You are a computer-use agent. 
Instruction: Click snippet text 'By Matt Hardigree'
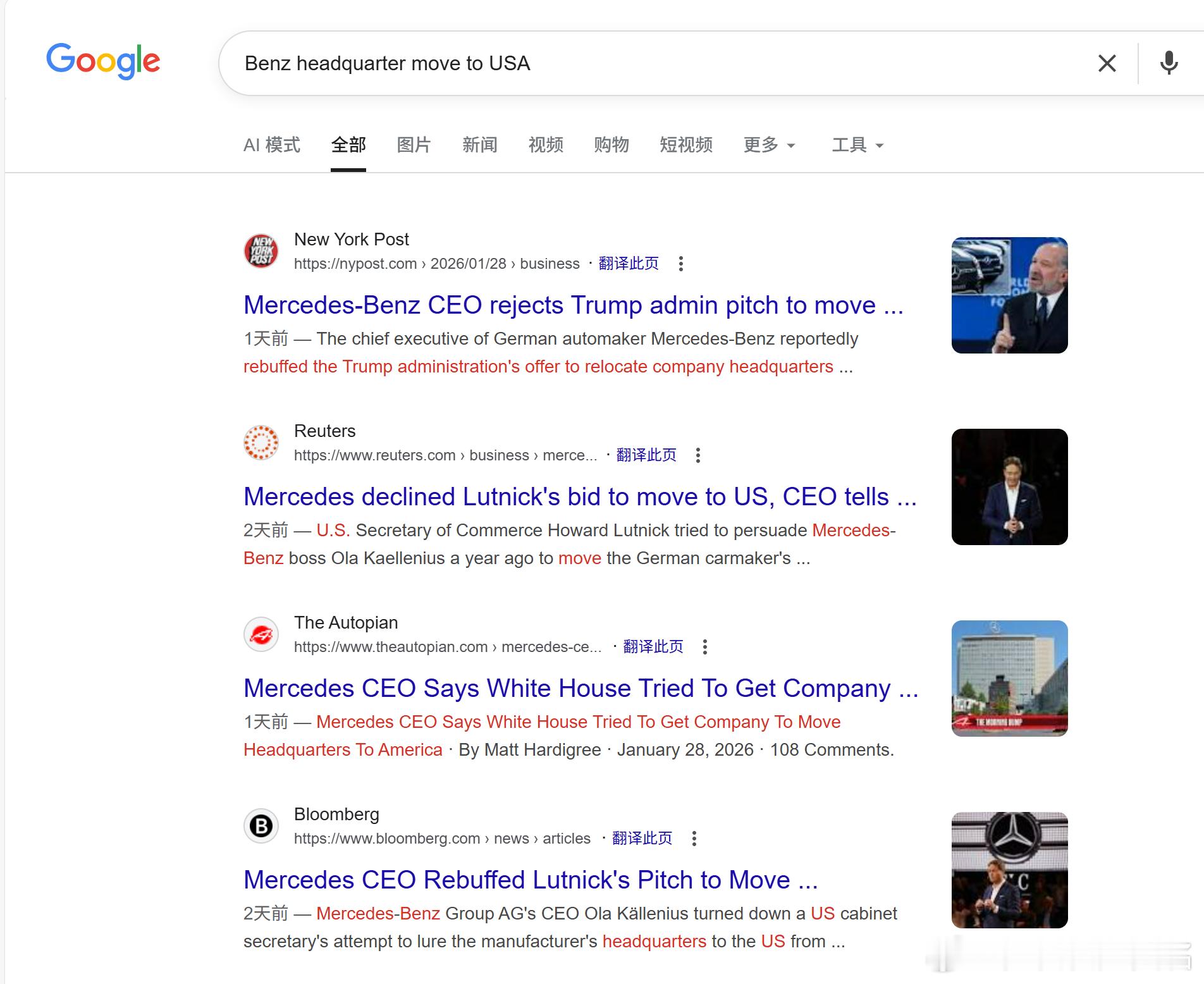click(530, 750)
